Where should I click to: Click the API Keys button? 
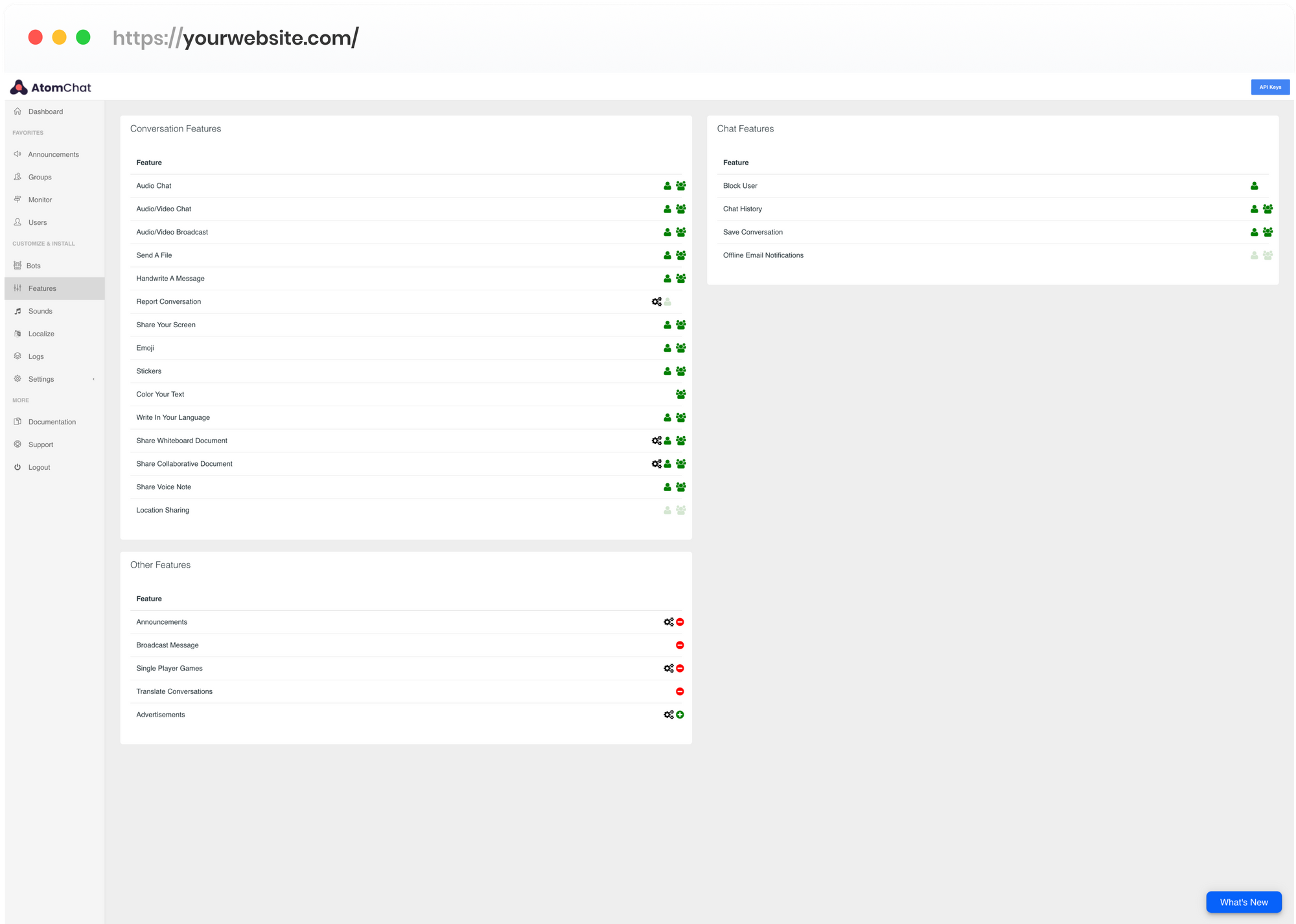pos(1269,86)
